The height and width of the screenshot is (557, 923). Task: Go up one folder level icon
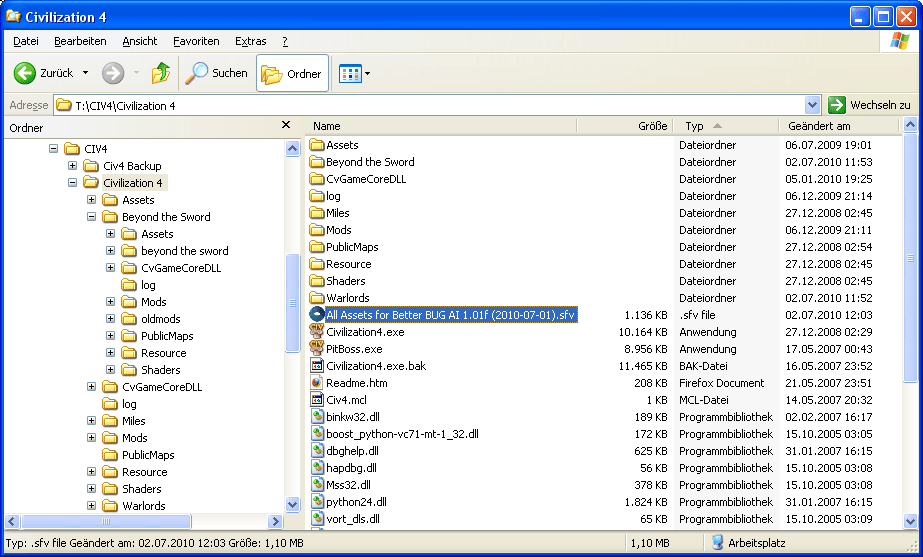point(161,73)
